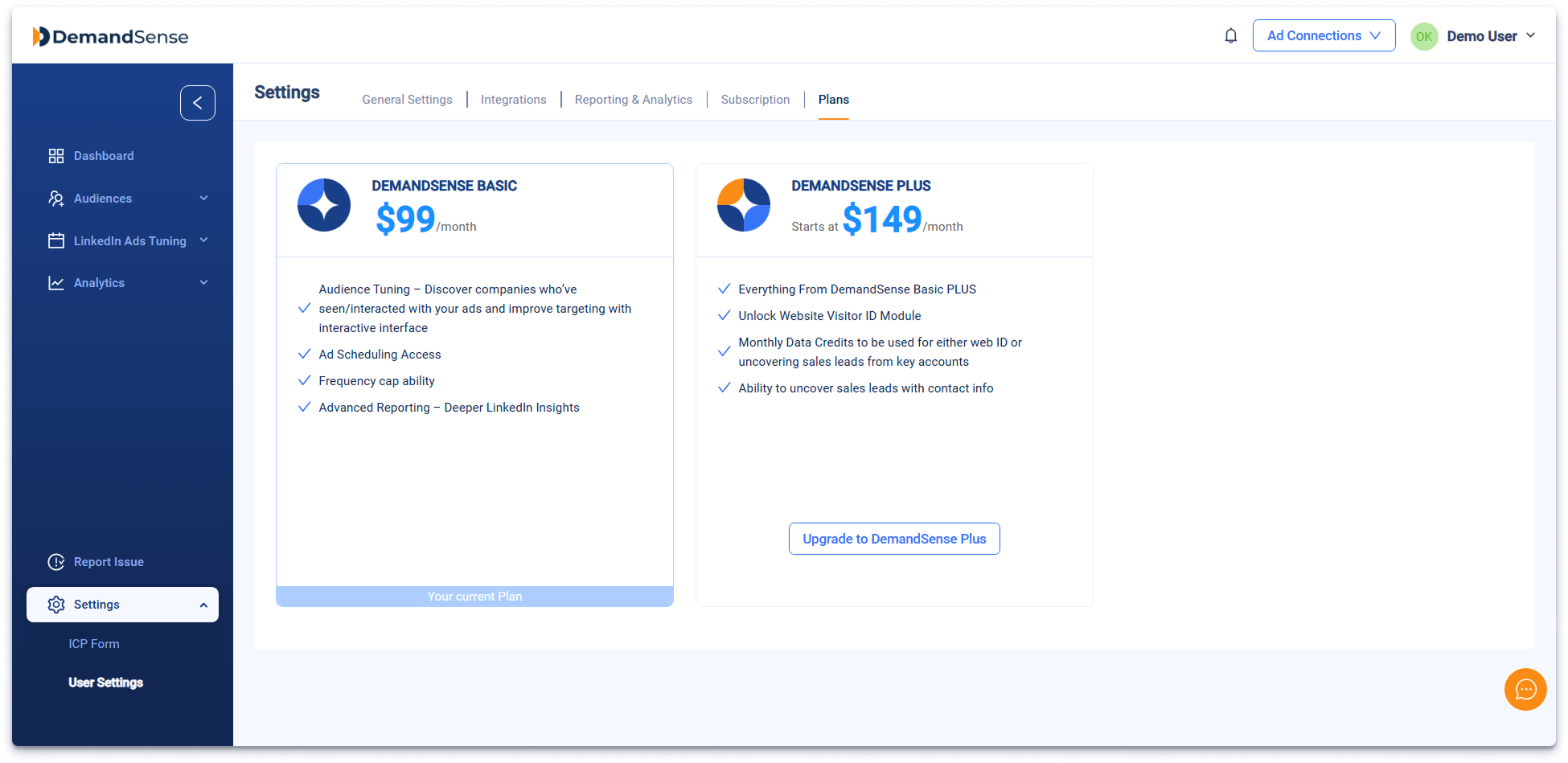Screen dimensions: 1568x763
Task: Click the $149 price text
Action: point(882,219)
